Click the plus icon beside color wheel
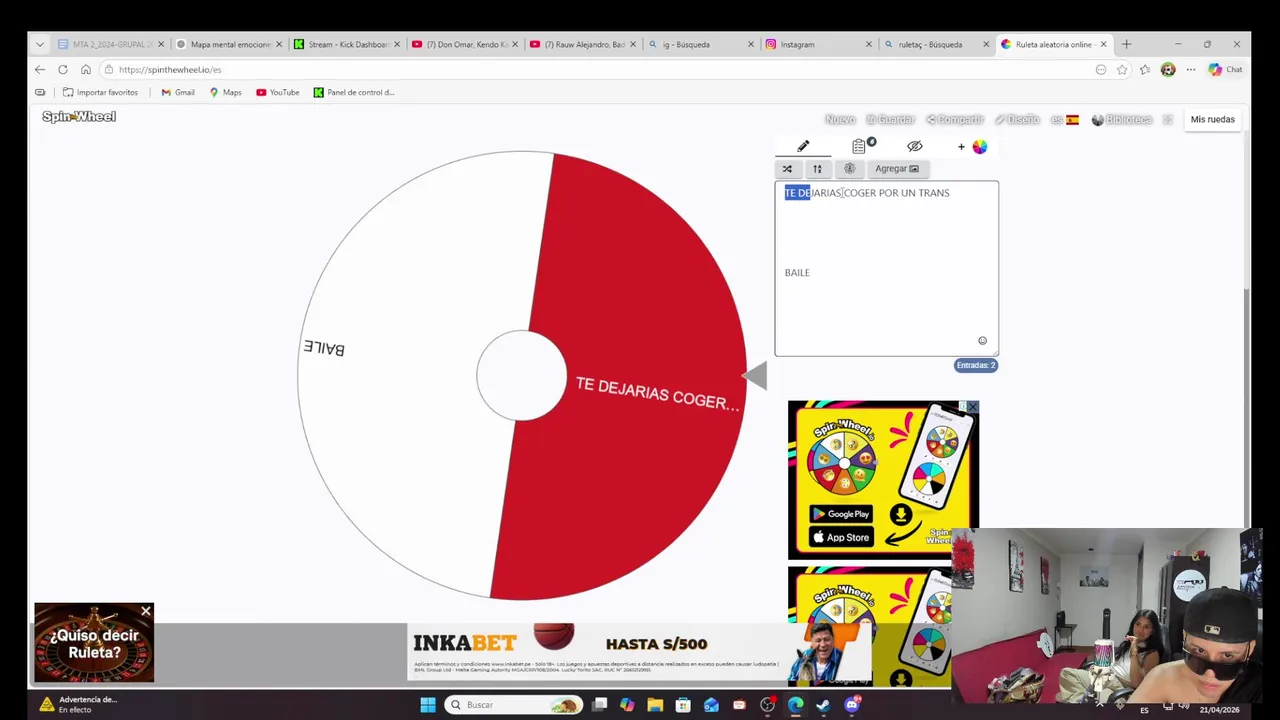Screen dimensions: 1280x720 pyautogui.click(x=961, y=146)
